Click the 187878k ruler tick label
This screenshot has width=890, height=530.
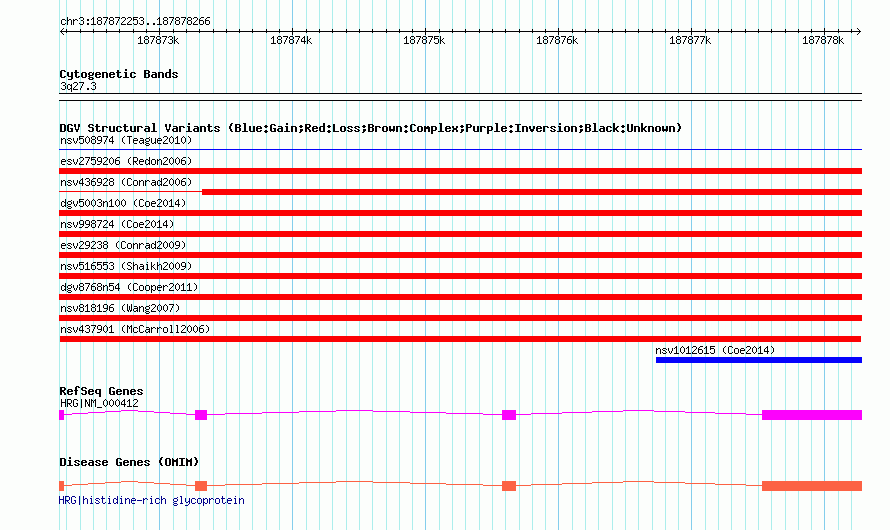822,40
